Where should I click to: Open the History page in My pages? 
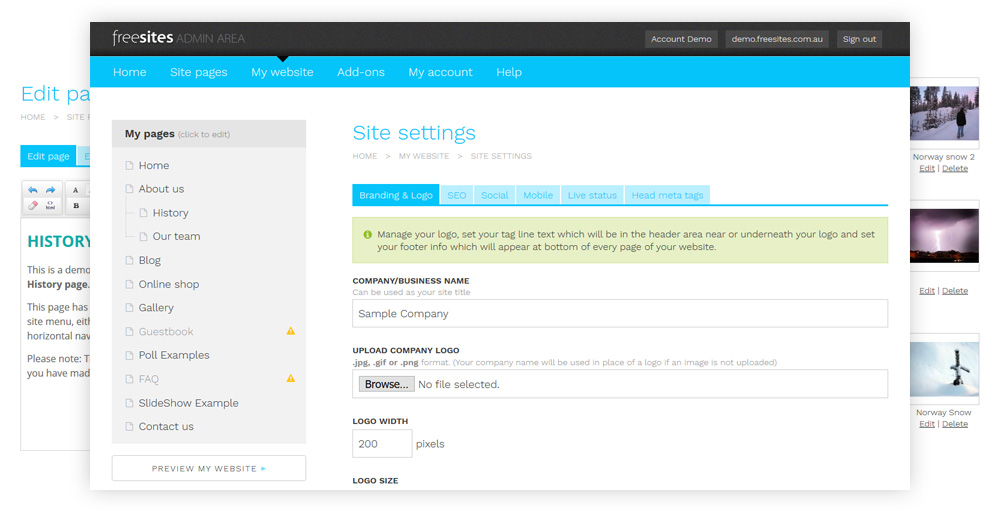pyautogui.click(x=170, y=213)
